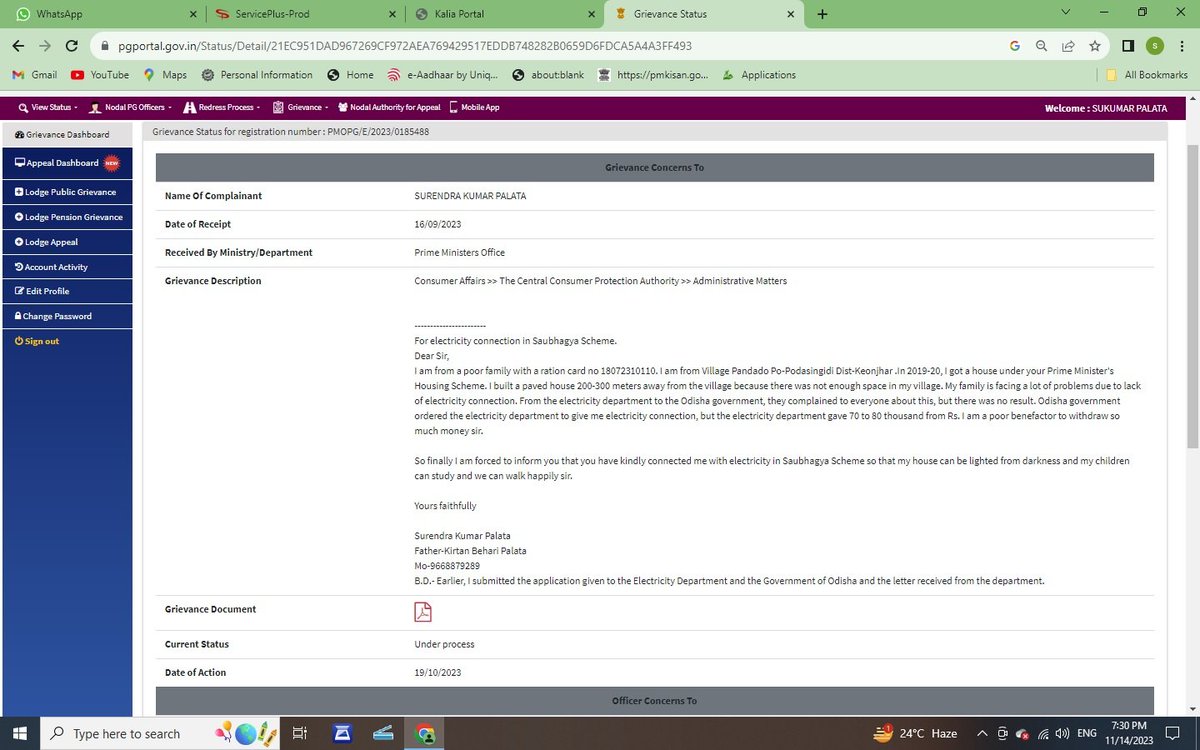Click the Google icon in address bar
Viewport: 1200px width, 750px height.
click(1015, 46)
